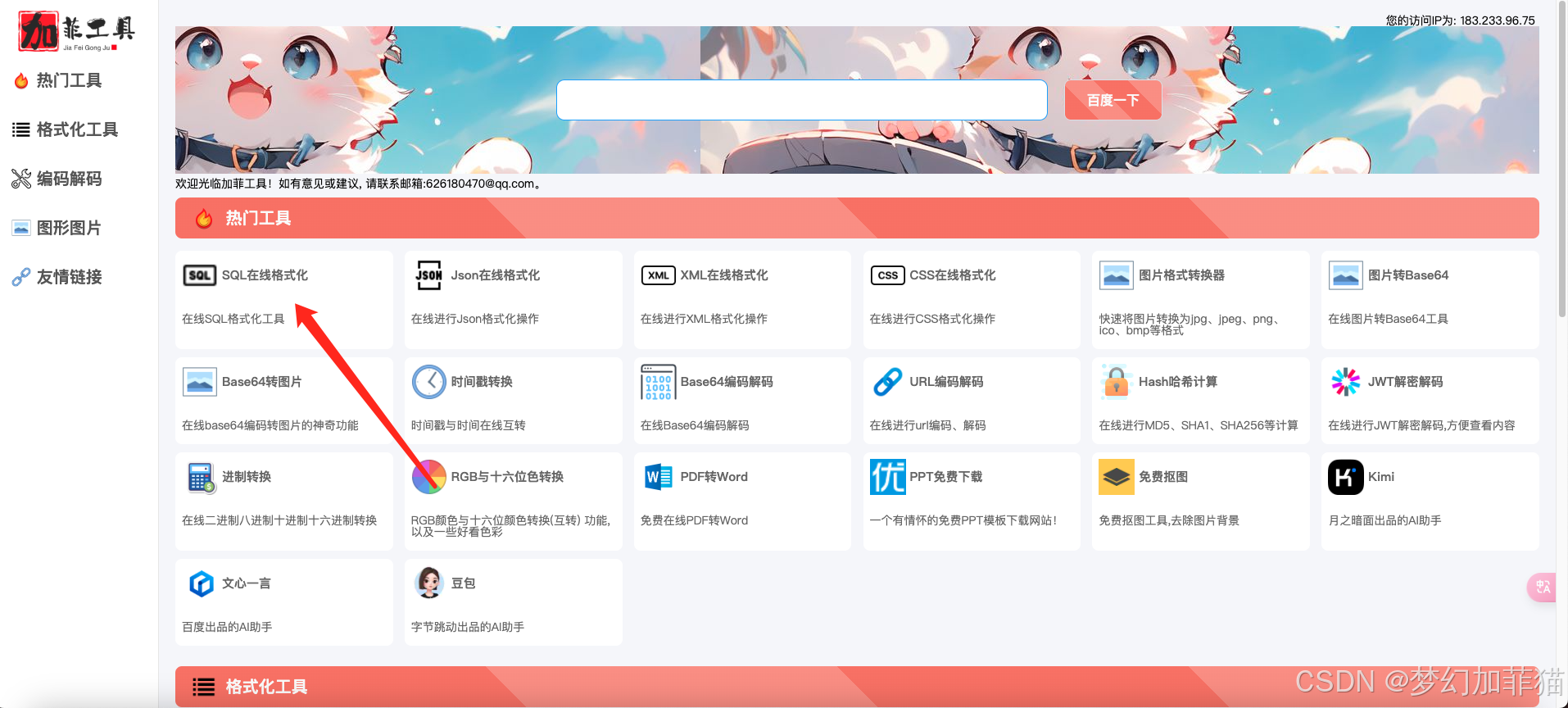The image size is (1568, 708).
Task: Click the description 在线SQL格式化工具
Action: coord(233,319)
